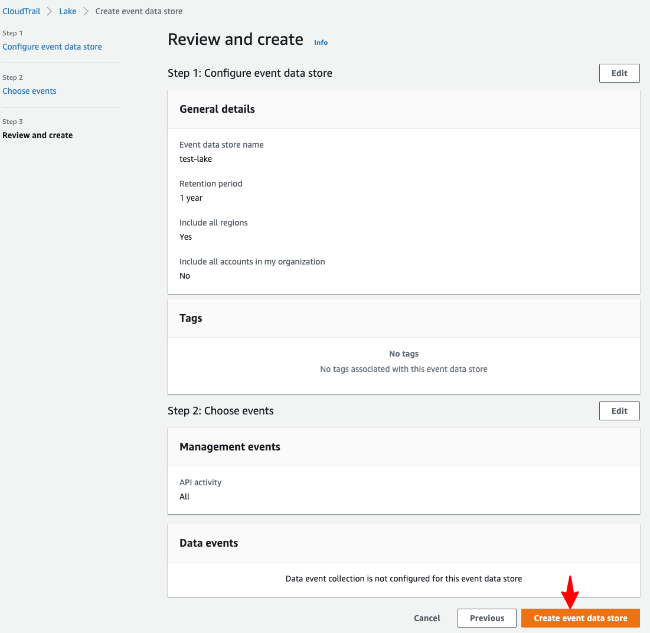Image resolution: width=650 pixels, height=633 pixels.
Task: Click Create event data store button
Action: [580, 618]
